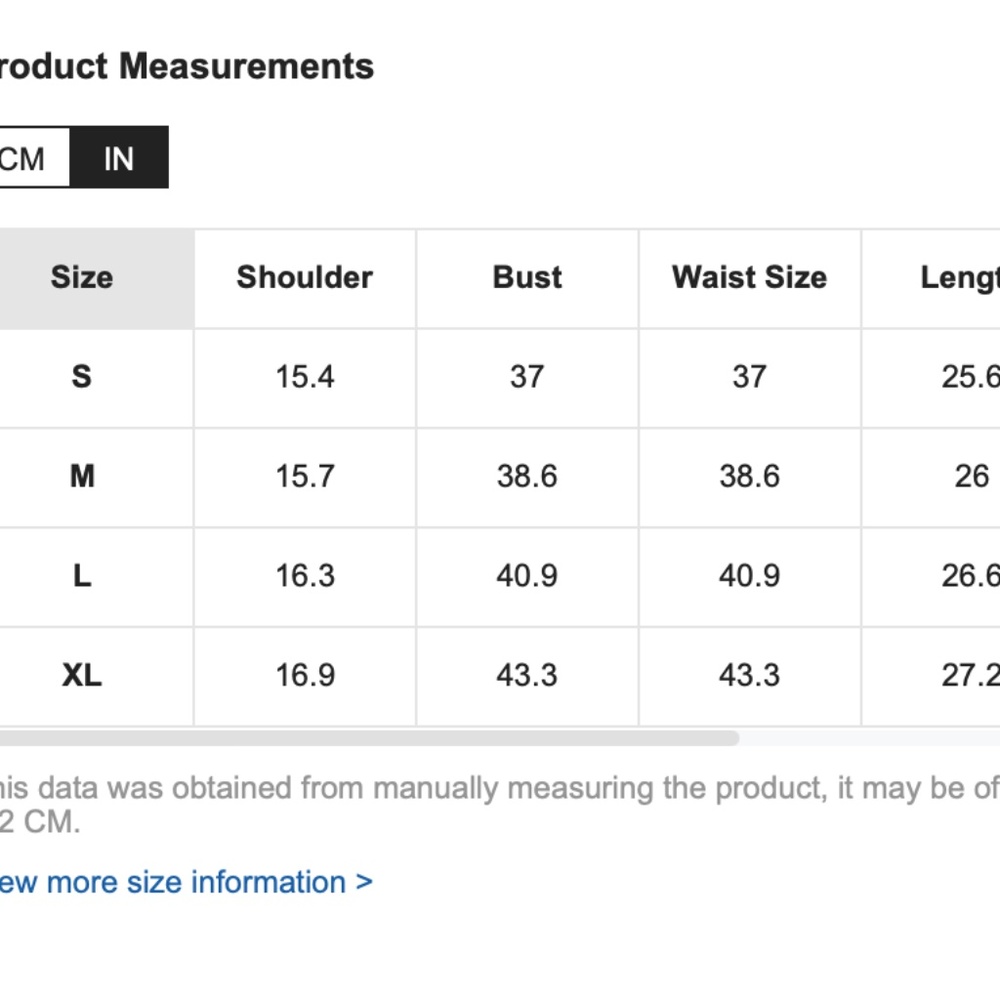Select the IN unit toggle
The height and width of the screenshot is (1000, 1000).
pyautogui.click(x=119, y=158)
